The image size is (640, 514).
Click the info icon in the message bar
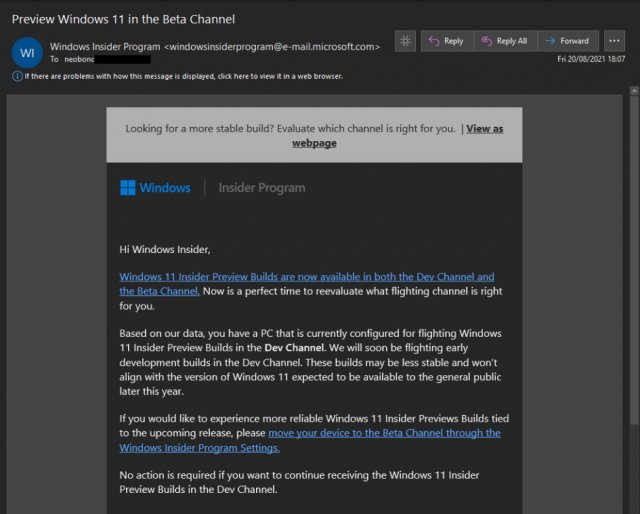point(17,76)
